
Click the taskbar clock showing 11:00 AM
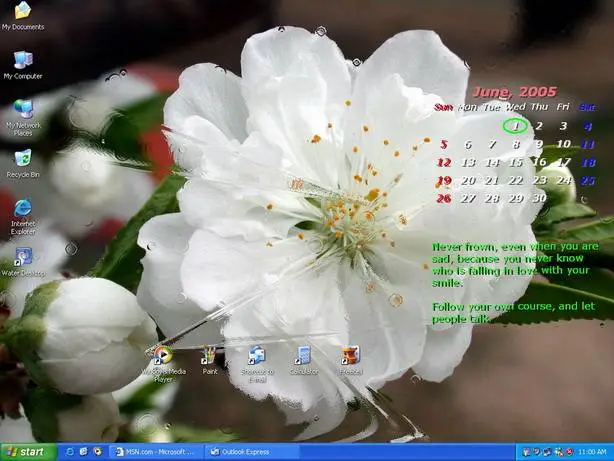(592, 452)
